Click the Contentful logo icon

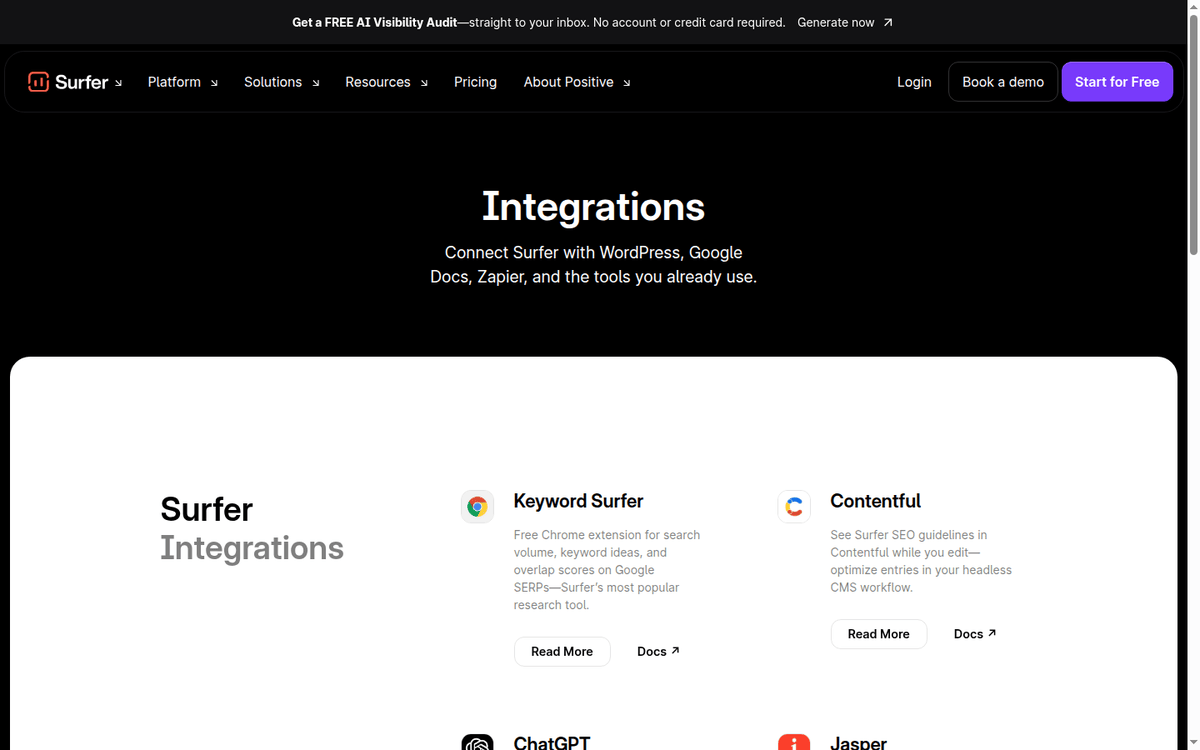[794, 507]
